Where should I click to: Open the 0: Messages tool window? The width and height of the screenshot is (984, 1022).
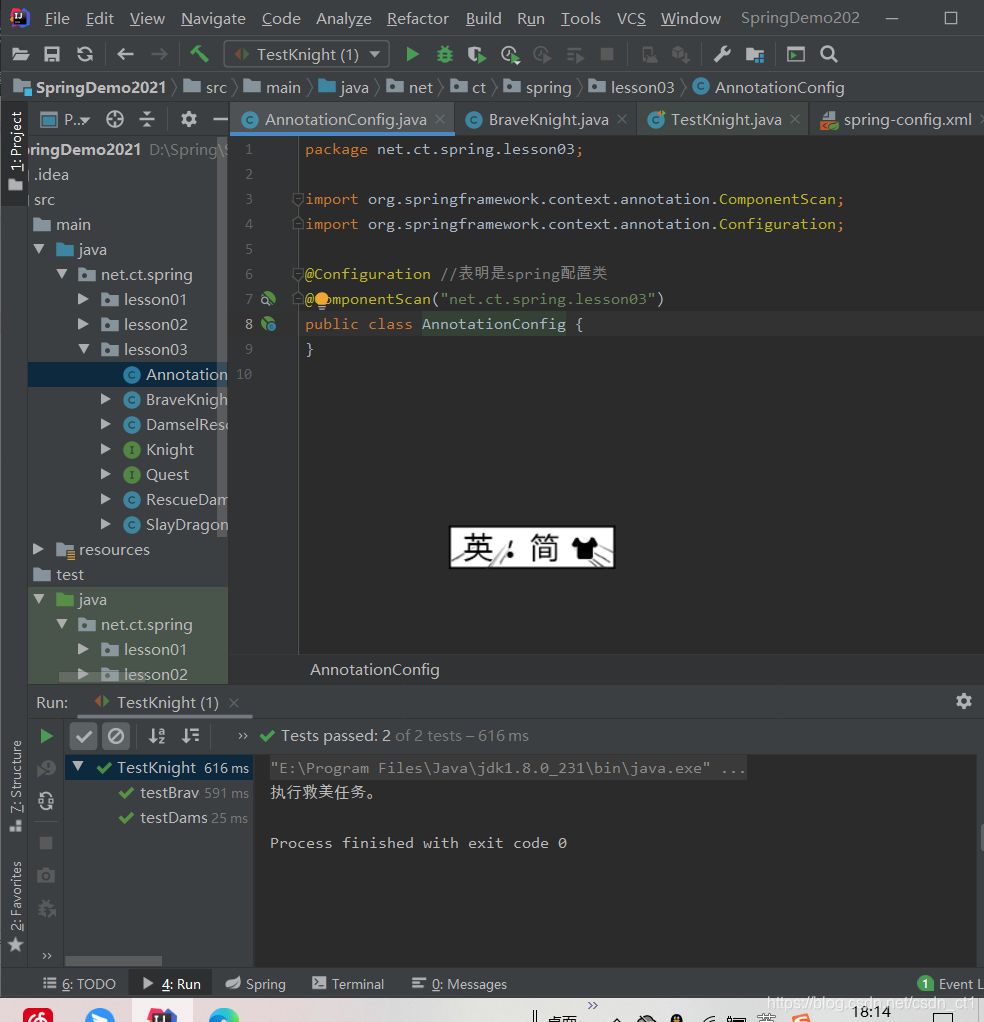pos(459,984)
